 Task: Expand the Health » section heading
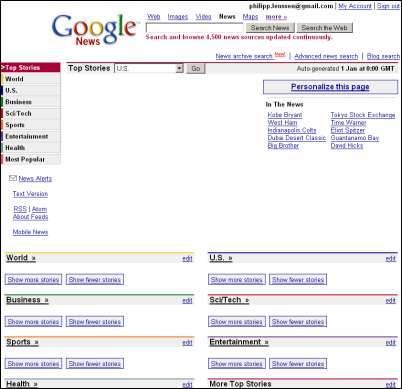click(x=22, y=384)
